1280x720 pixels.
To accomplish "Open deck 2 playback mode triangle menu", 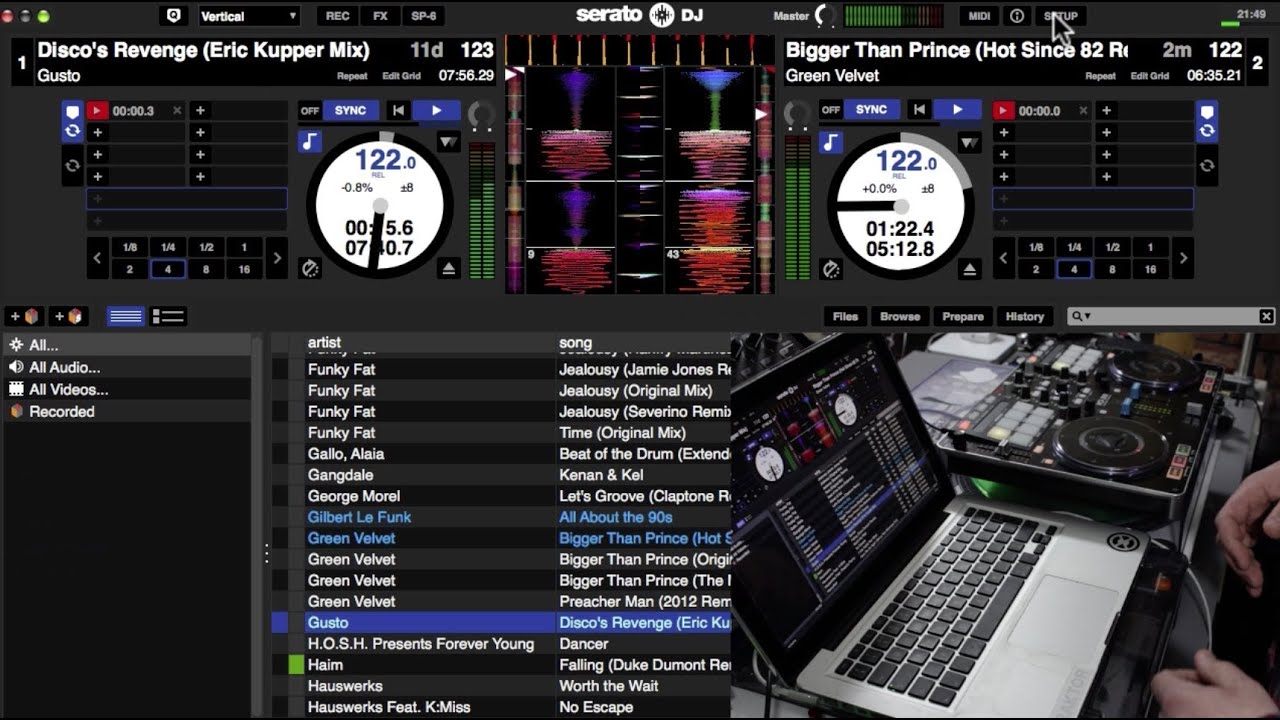I will (969, 143).
